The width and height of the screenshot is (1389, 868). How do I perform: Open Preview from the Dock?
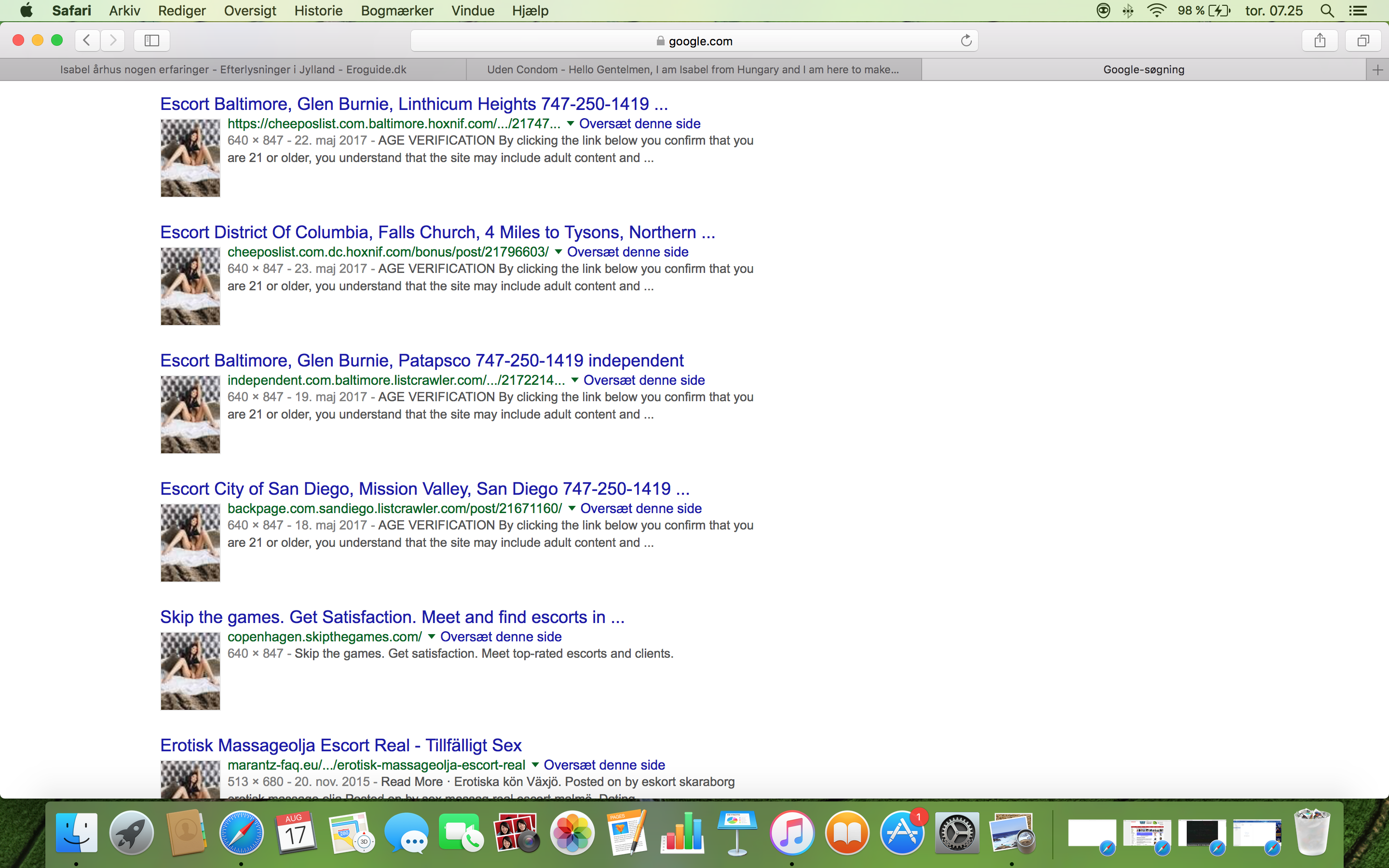tap(1012, 833)
